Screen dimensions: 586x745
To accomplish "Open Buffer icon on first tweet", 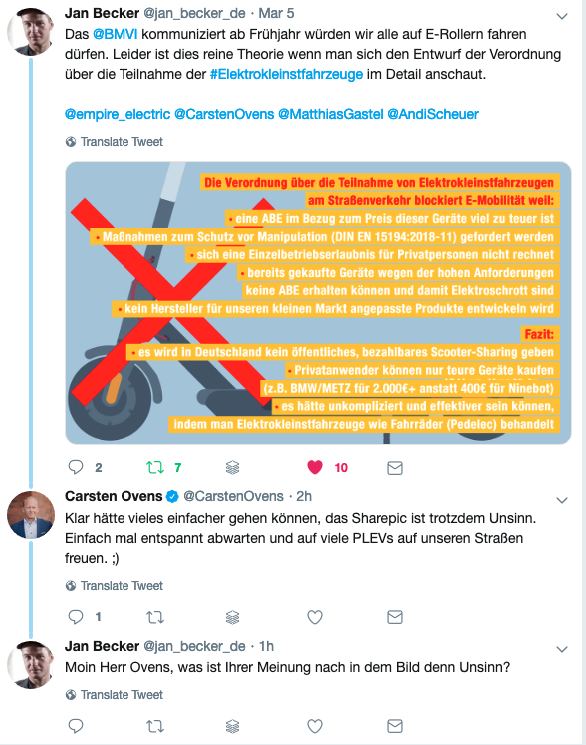I will (x=232, y=468).
